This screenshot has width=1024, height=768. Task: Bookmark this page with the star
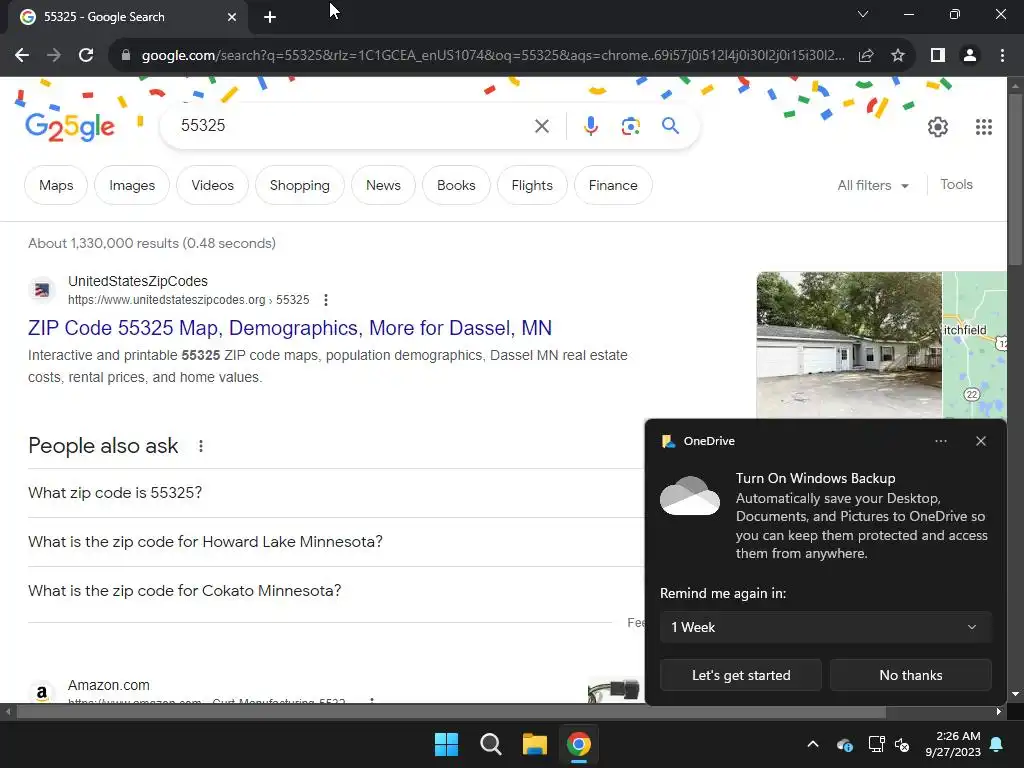pos(898,56)
